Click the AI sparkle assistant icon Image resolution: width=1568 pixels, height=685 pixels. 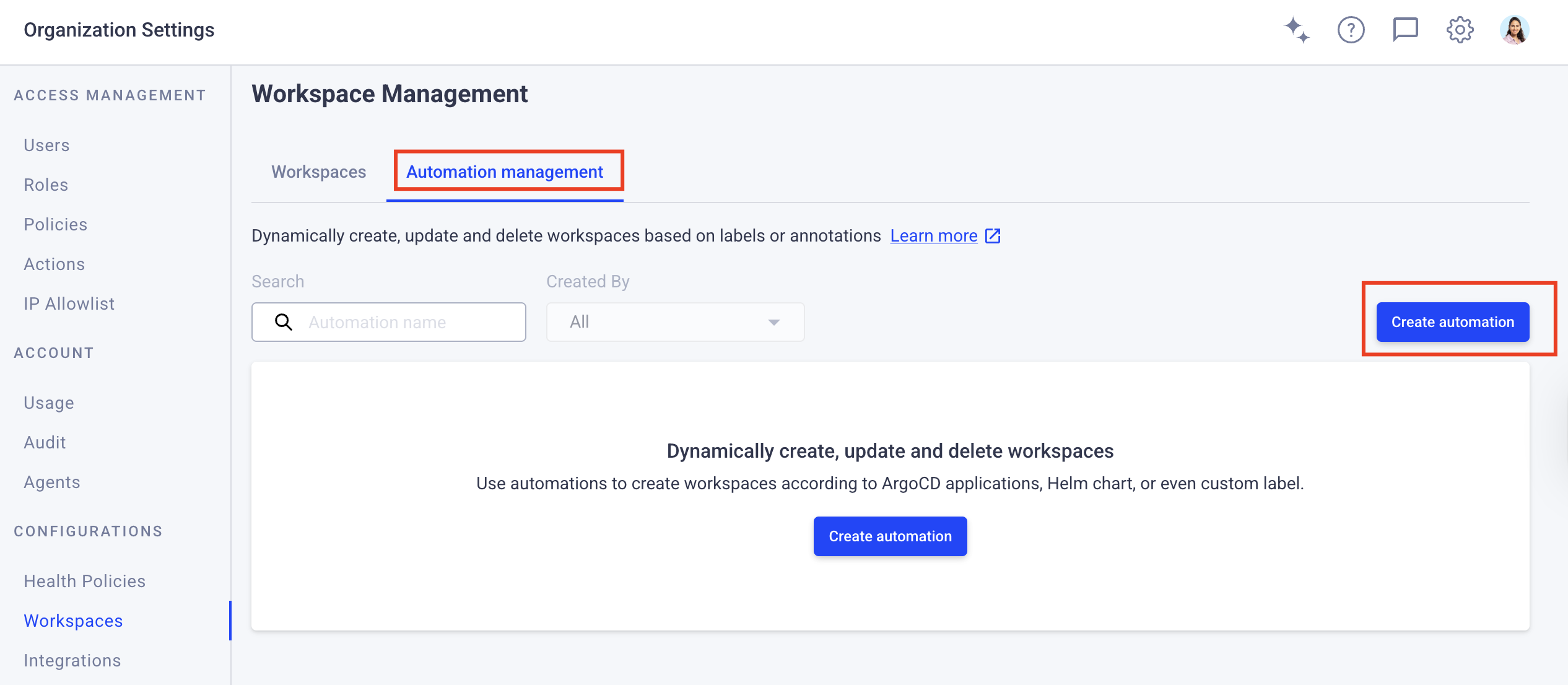[x=1296, y=30]
